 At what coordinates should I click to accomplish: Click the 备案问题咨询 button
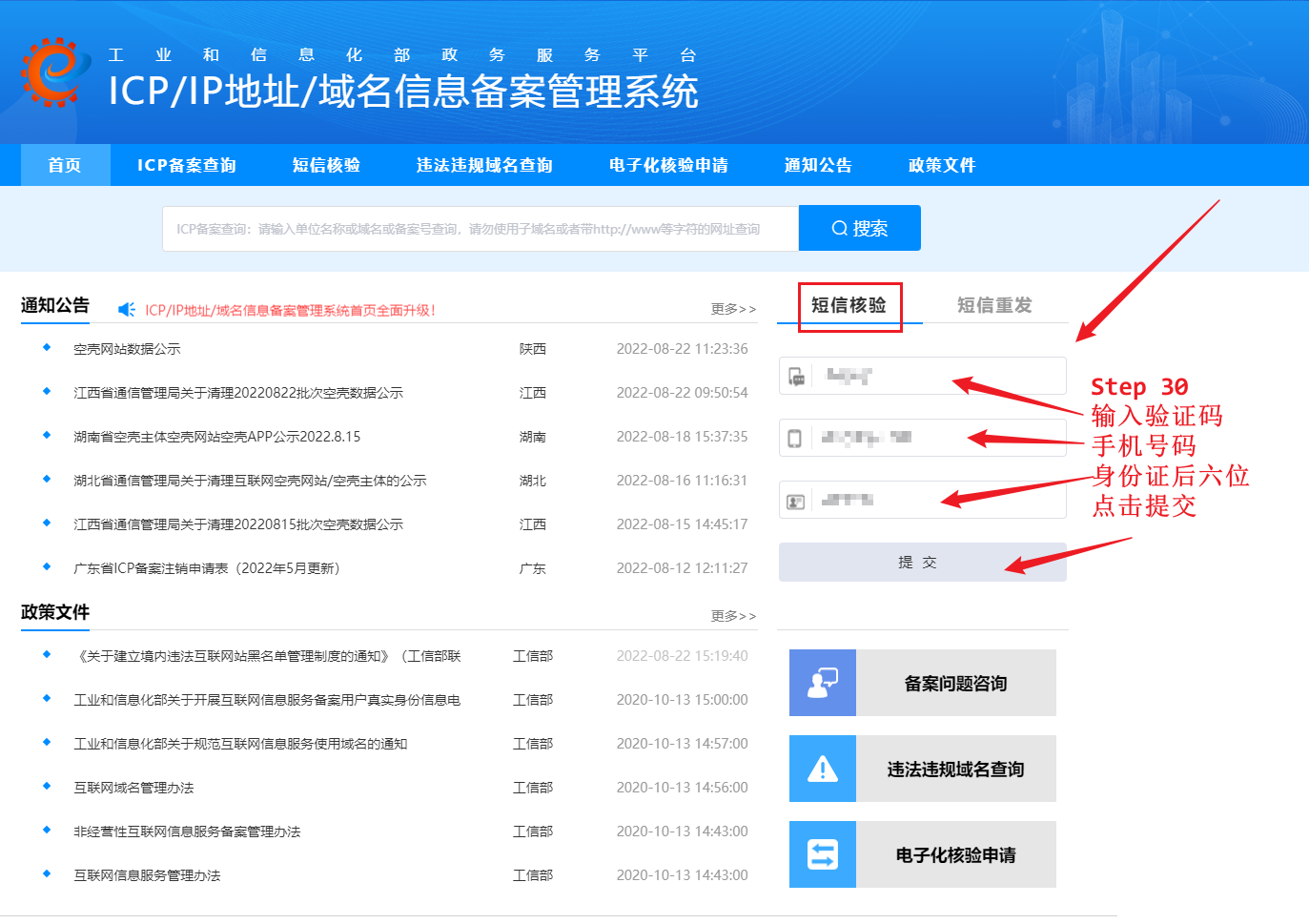click(x=923, y=683)
